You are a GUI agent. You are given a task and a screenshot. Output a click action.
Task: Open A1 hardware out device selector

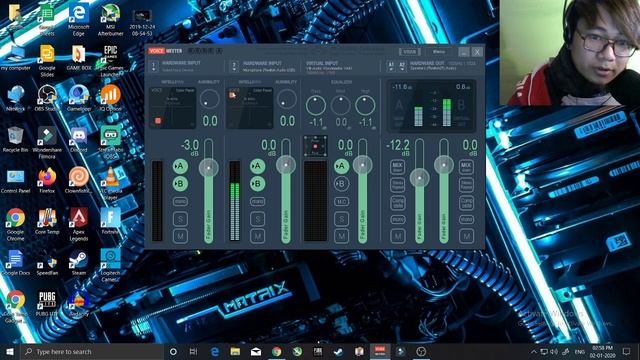click(x=391, y=66)
